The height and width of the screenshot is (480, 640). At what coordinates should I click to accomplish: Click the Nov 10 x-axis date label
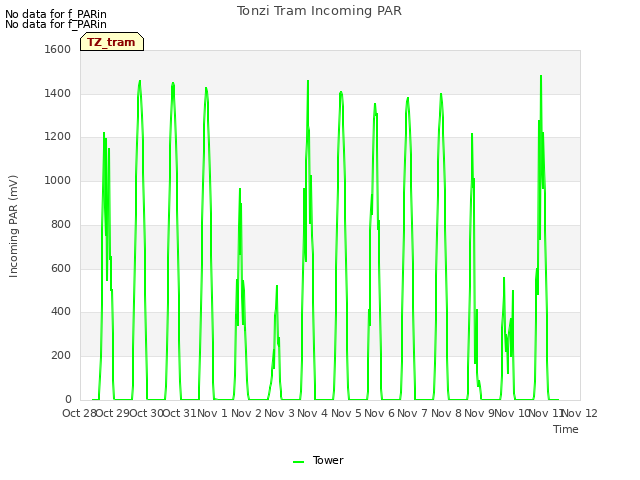(512, 413)
